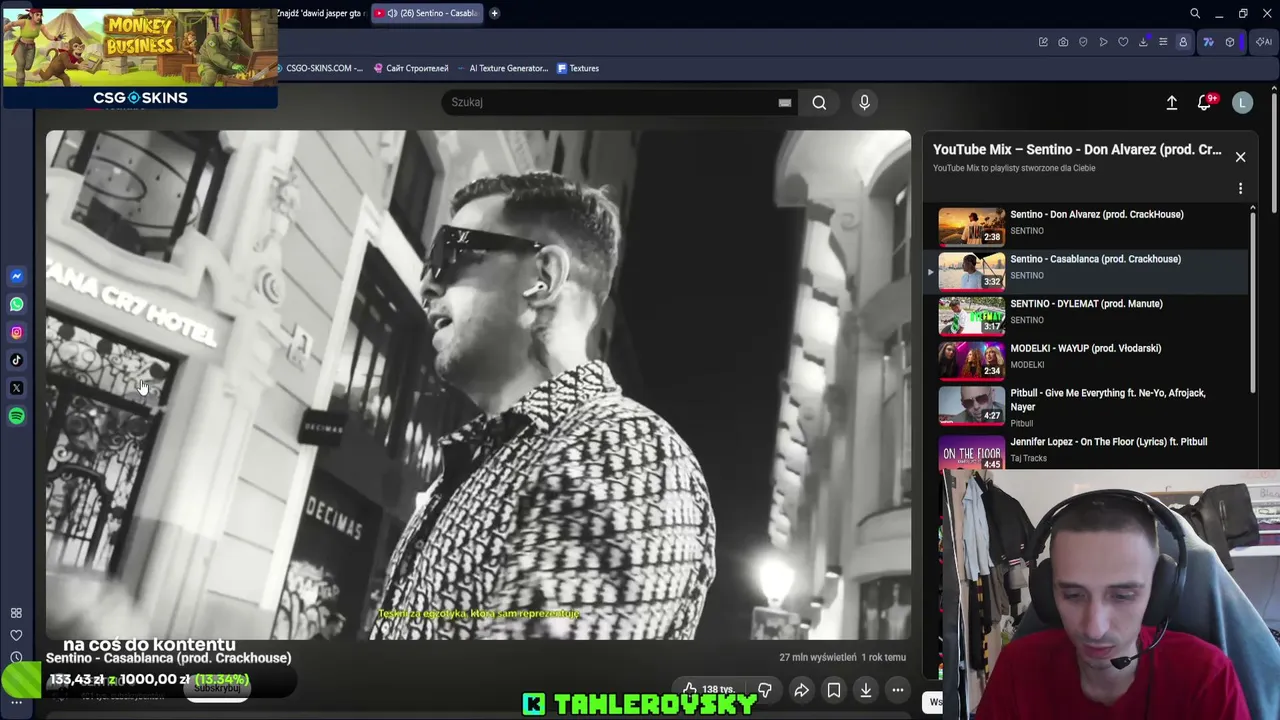Open YouTube notifications bell
This screenshot has height=720, width=1280.
pos(1205,102)
